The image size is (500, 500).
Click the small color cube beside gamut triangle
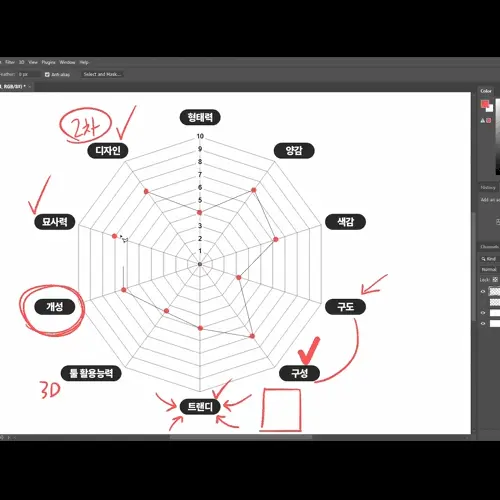tap(489, 120)
